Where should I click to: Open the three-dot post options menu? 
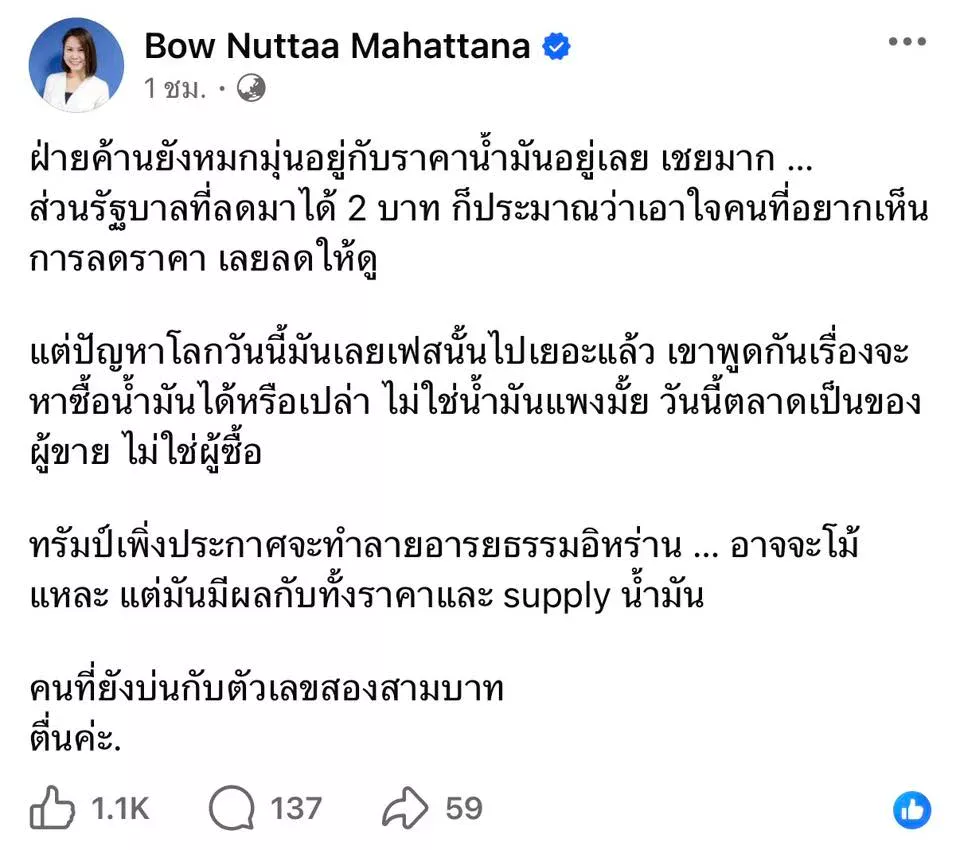[907, 43]
